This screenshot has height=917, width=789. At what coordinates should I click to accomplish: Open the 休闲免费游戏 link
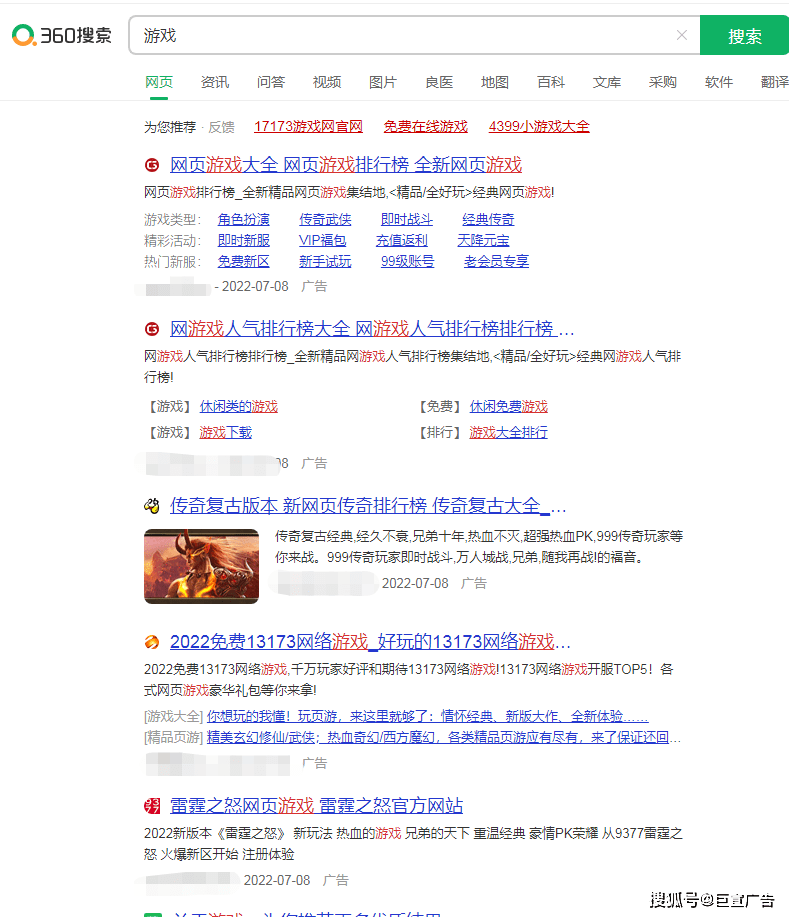click(x=509, y=406)
